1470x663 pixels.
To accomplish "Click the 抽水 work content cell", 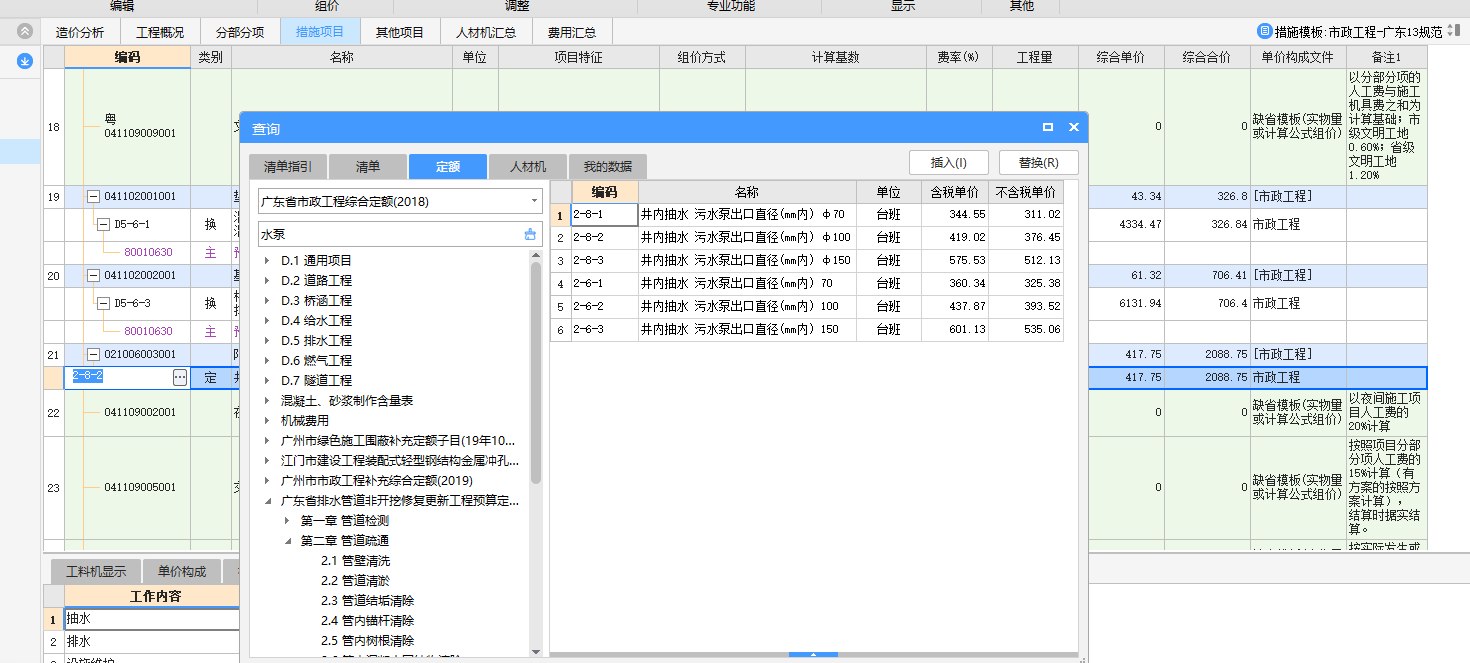I will pos(152,619).
